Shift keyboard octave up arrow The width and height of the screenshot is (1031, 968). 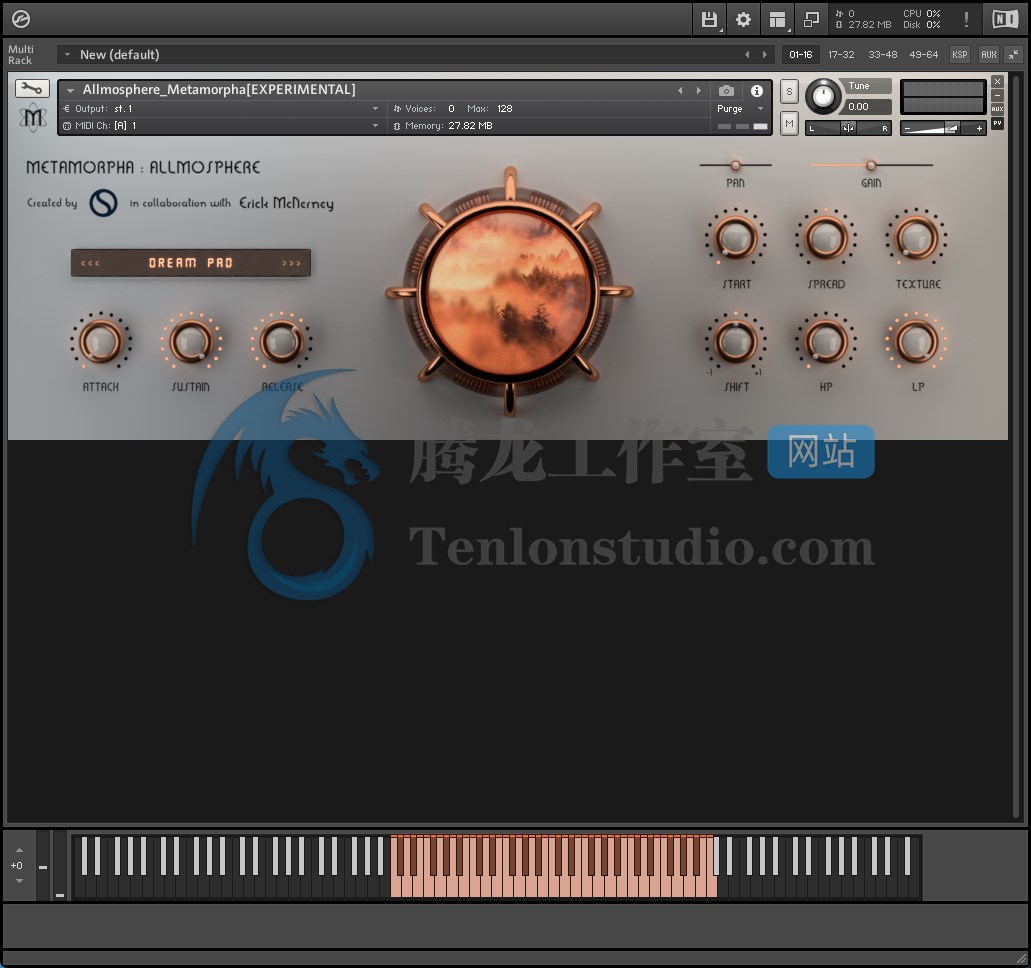19,850
